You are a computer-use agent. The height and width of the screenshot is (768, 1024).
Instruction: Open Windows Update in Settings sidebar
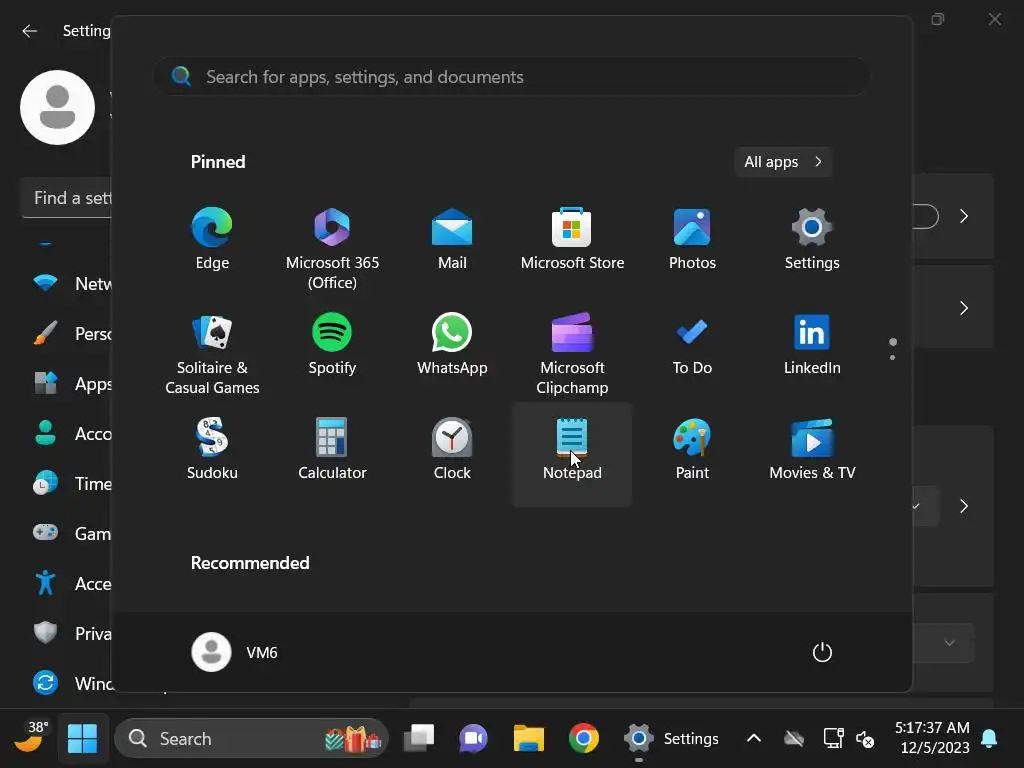tap(72, 684)
